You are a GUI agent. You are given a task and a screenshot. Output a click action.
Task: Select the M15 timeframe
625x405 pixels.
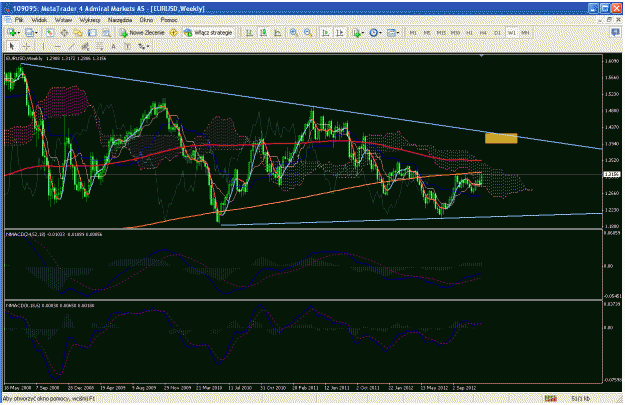pos(441,33)
